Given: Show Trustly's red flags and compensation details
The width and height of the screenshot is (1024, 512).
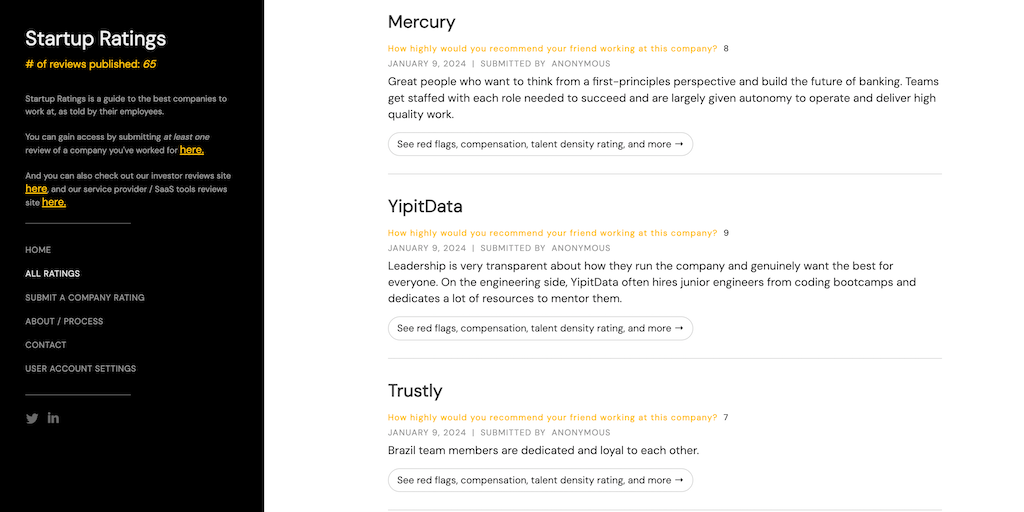Looking at the screenshot, I should click(x=540, y=480).
